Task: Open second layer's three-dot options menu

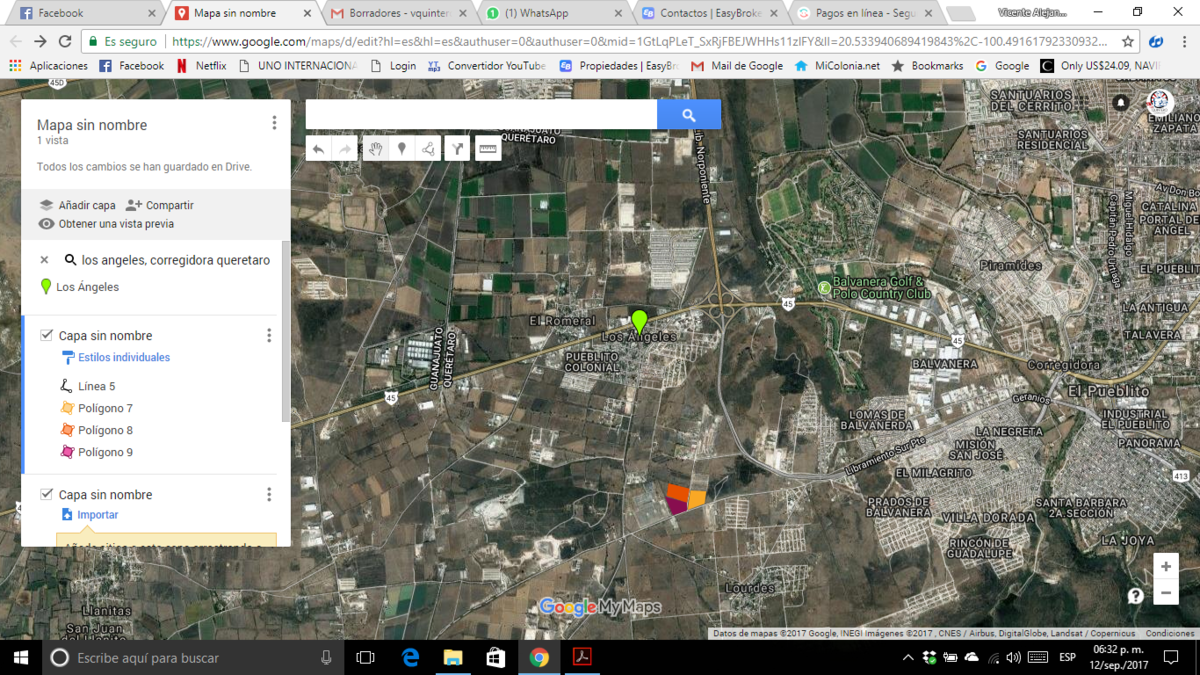Action: [x=269, y=495]
